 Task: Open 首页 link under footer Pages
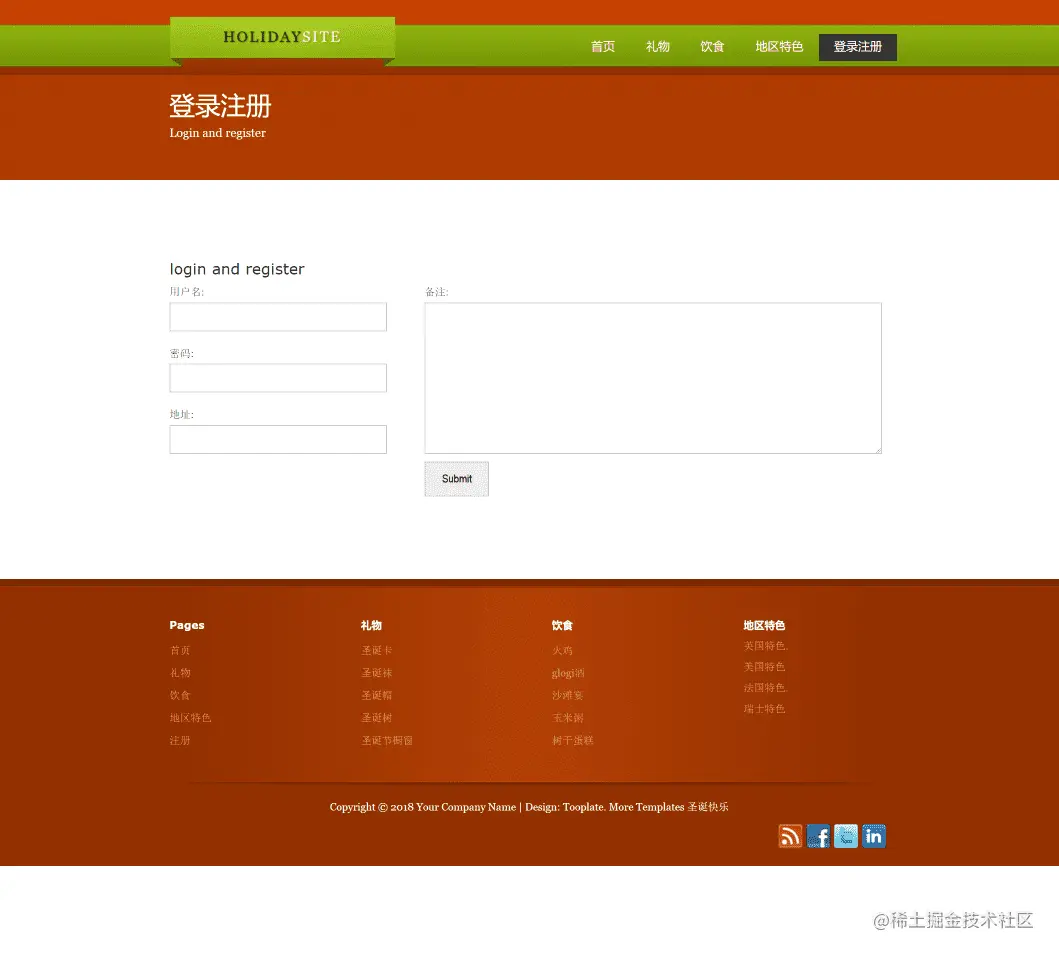[180, 651]
